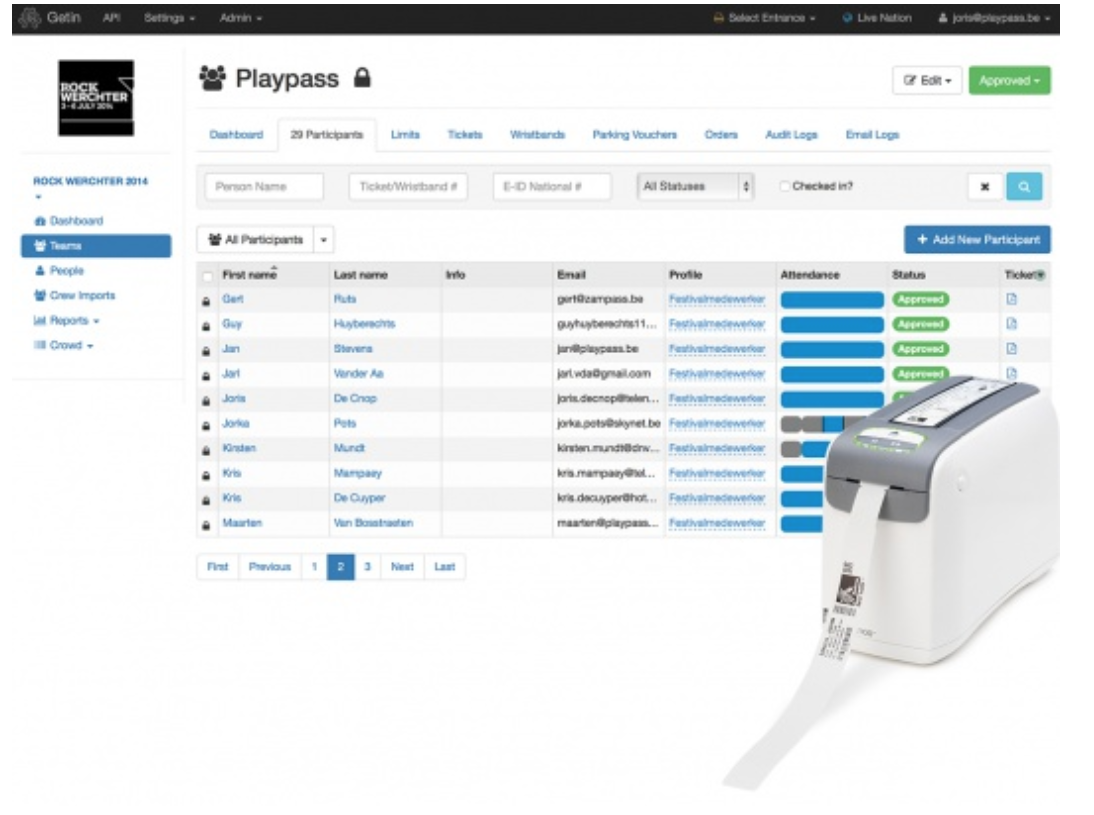This screenshot has width=1094, height=815.
Task: Click the Getin logo icon
Action: (x=29, y=17)
